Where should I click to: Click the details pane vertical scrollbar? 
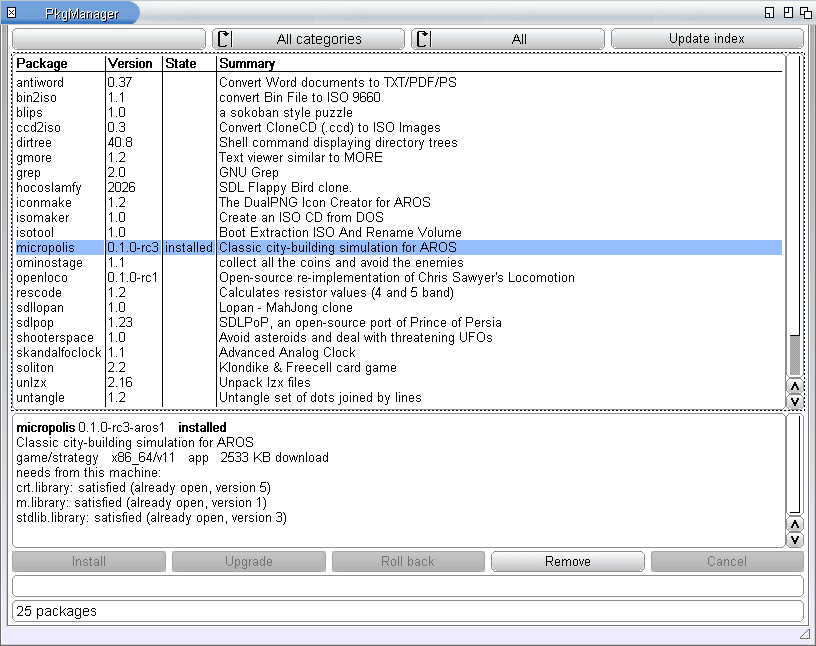795,464
